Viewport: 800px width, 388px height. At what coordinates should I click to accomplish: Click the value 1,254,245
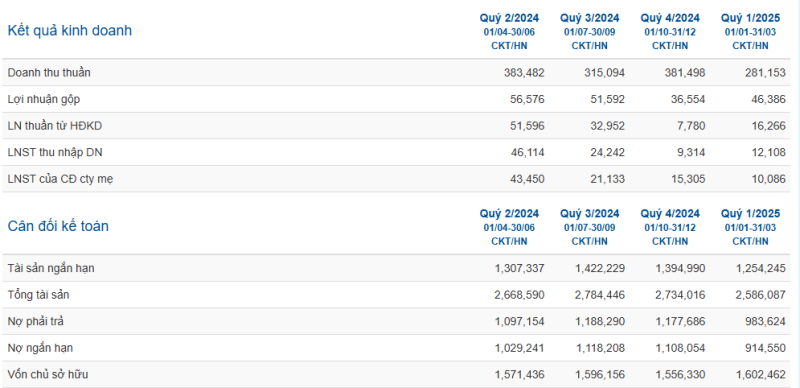click(x=761, y=268)
